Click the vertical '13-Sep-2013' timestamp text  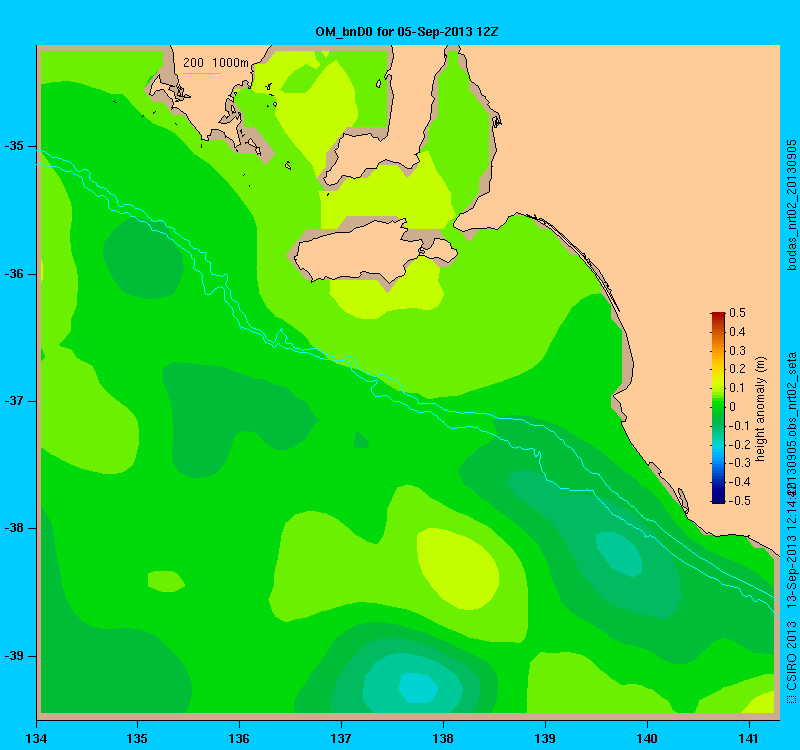click(x=791, y=574)
